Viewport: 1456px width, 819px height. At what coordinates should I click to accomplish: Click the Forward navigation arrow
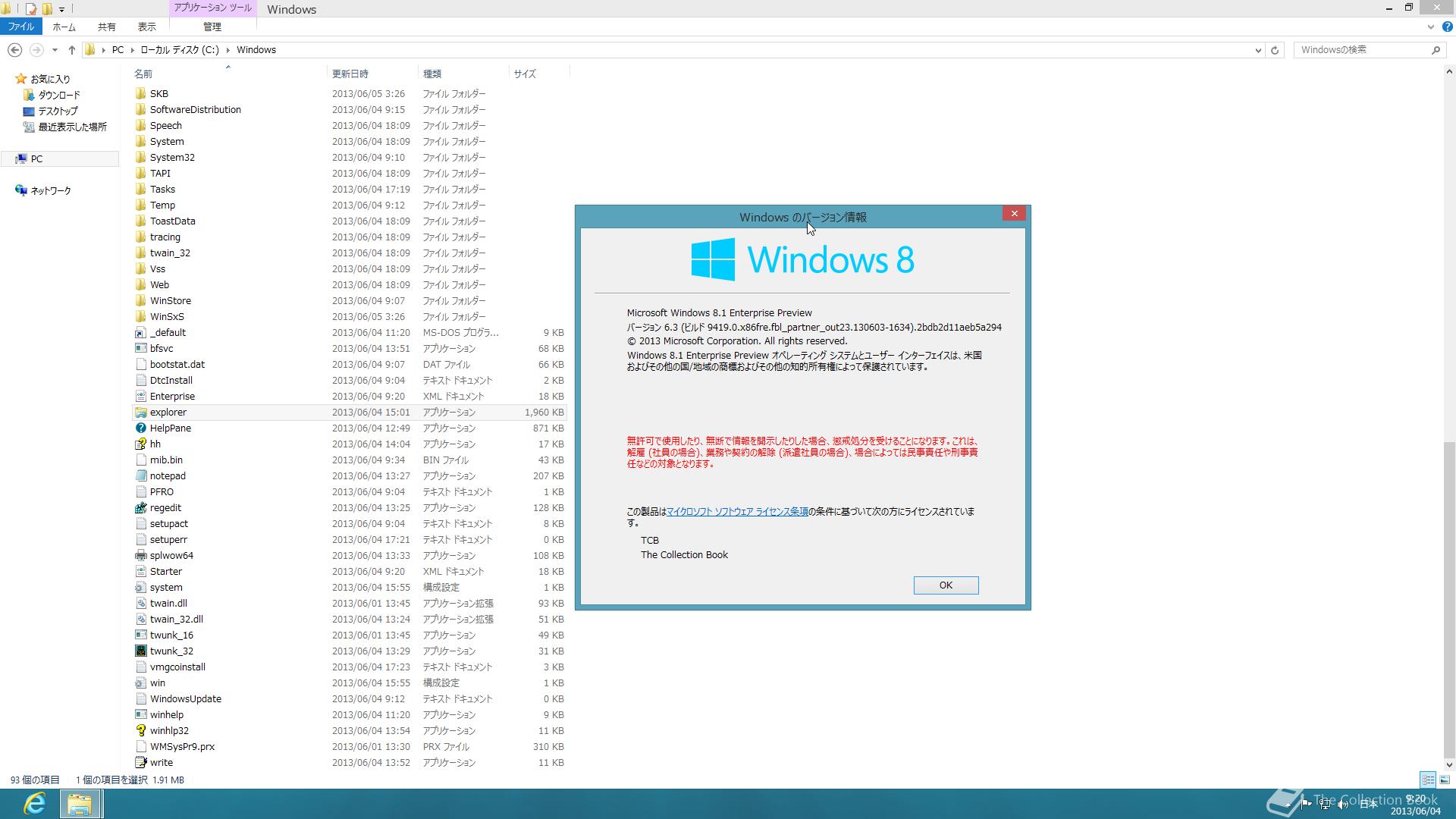[x=36, y=50]
